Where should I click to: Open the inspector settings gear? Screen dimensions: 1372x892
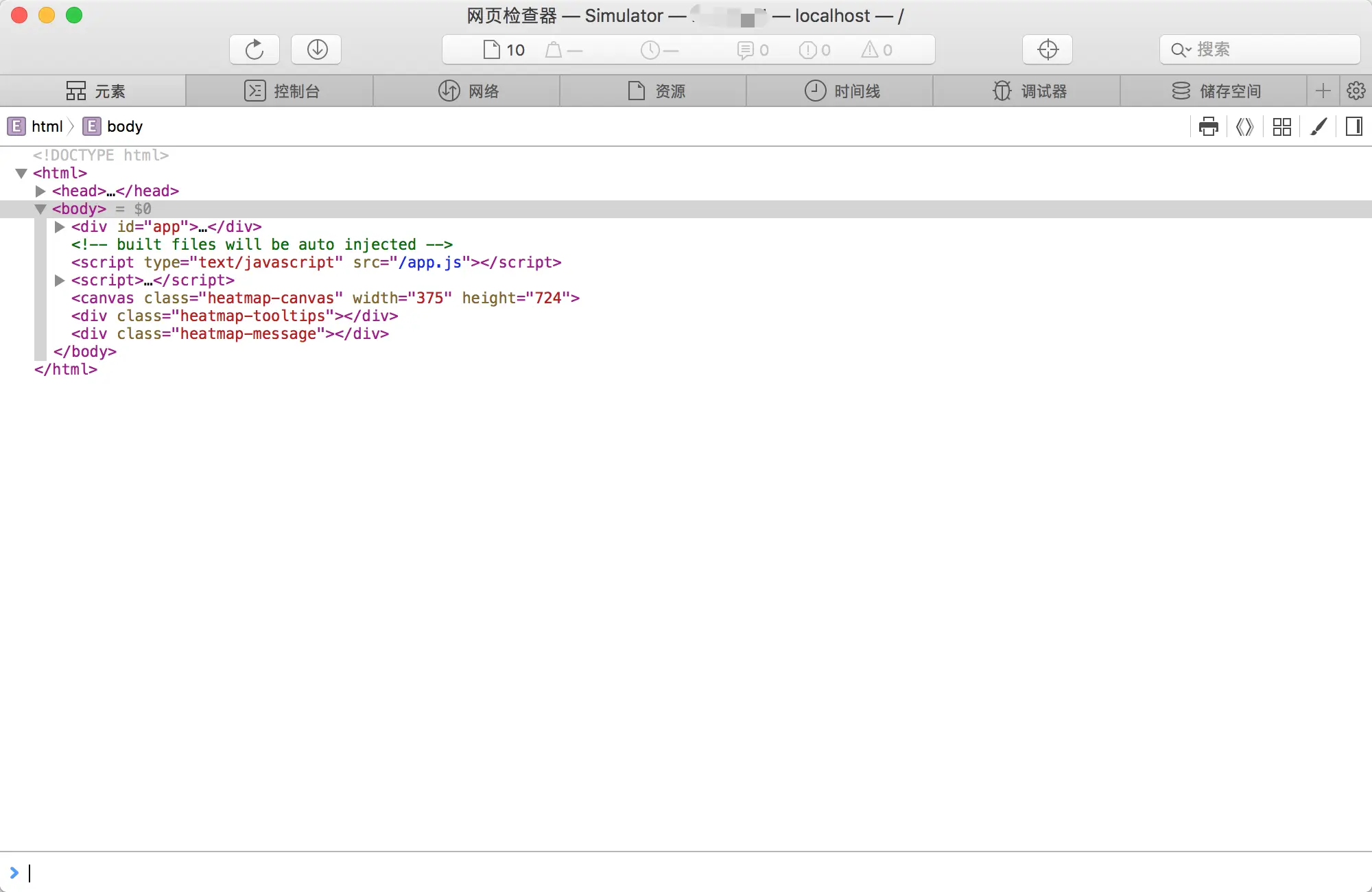(1356, 91)
